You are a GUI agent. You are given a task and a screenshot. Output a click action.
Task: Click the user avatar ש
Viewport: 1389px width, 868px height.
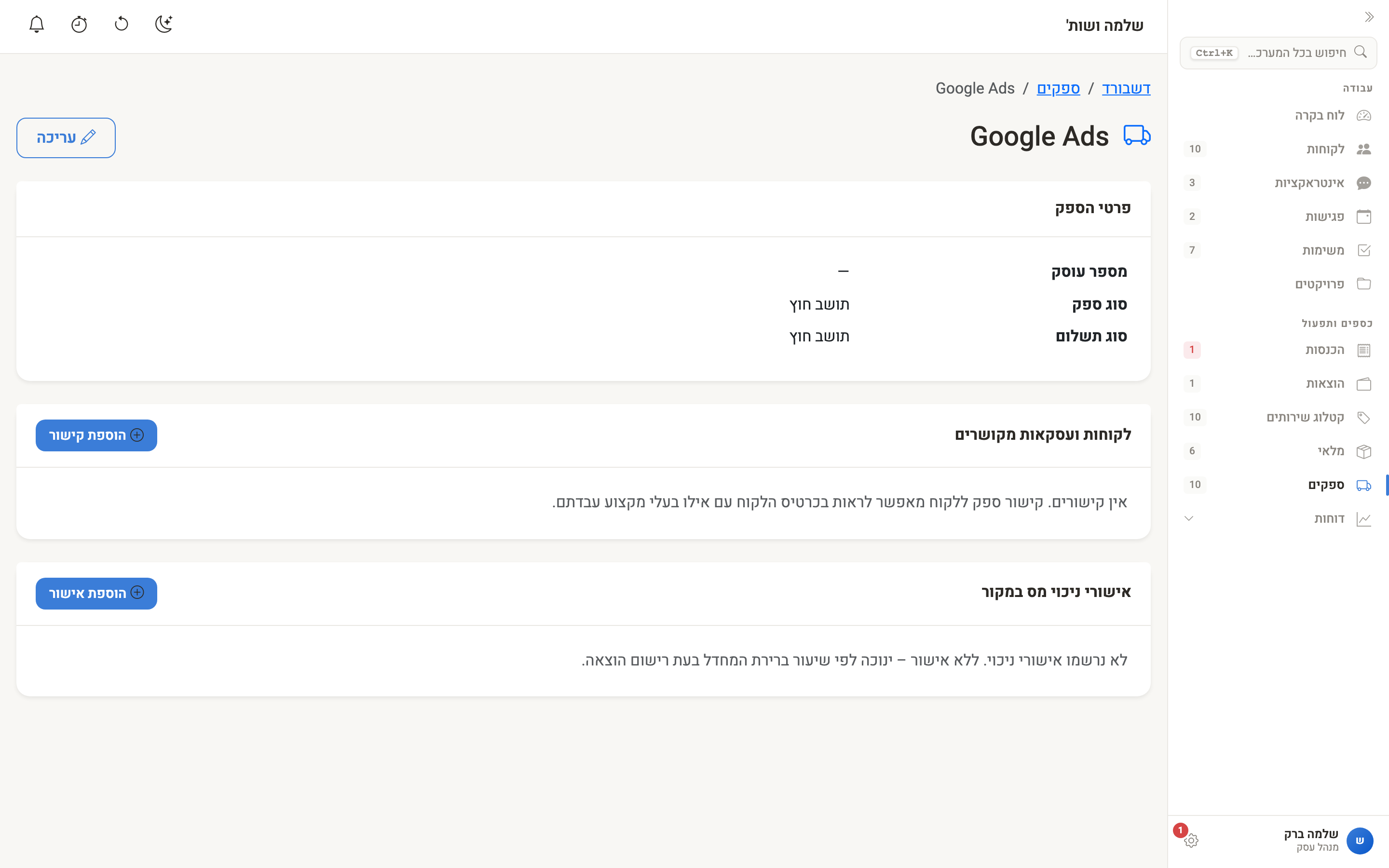[x=1360, y=841]
